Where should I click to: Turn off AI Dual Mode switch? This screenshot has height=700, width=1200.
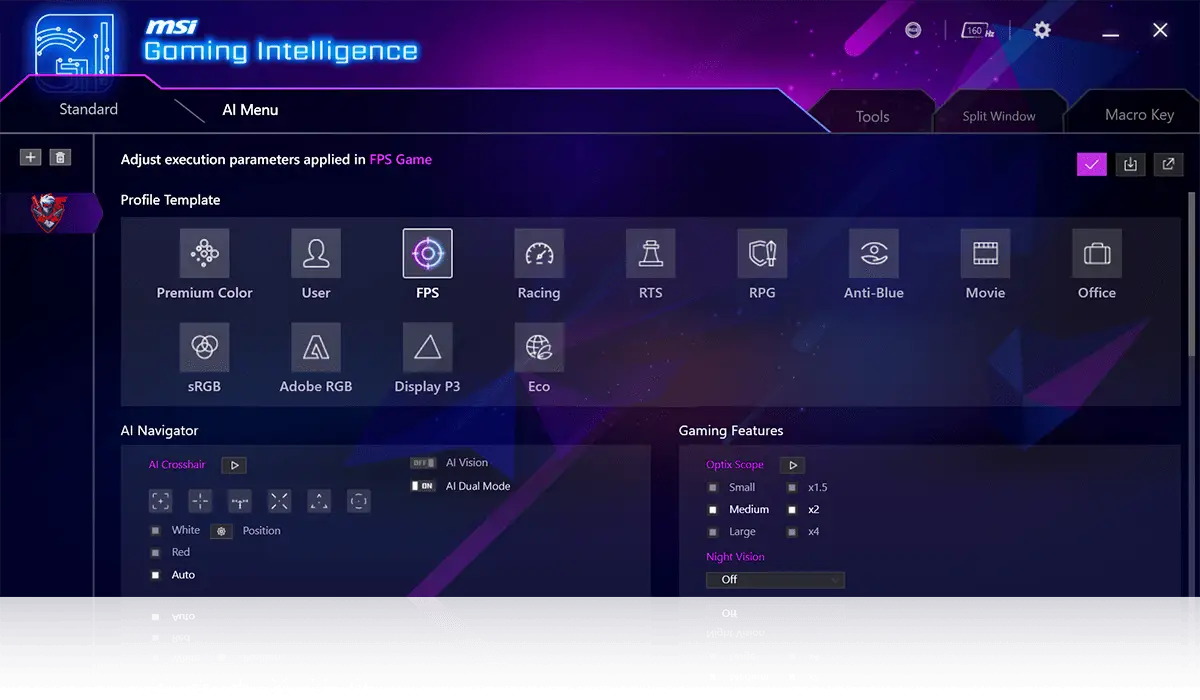[423, 486]
